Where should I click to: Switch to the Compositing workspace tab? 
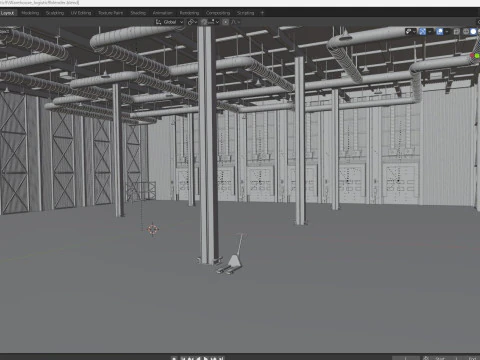218,13
